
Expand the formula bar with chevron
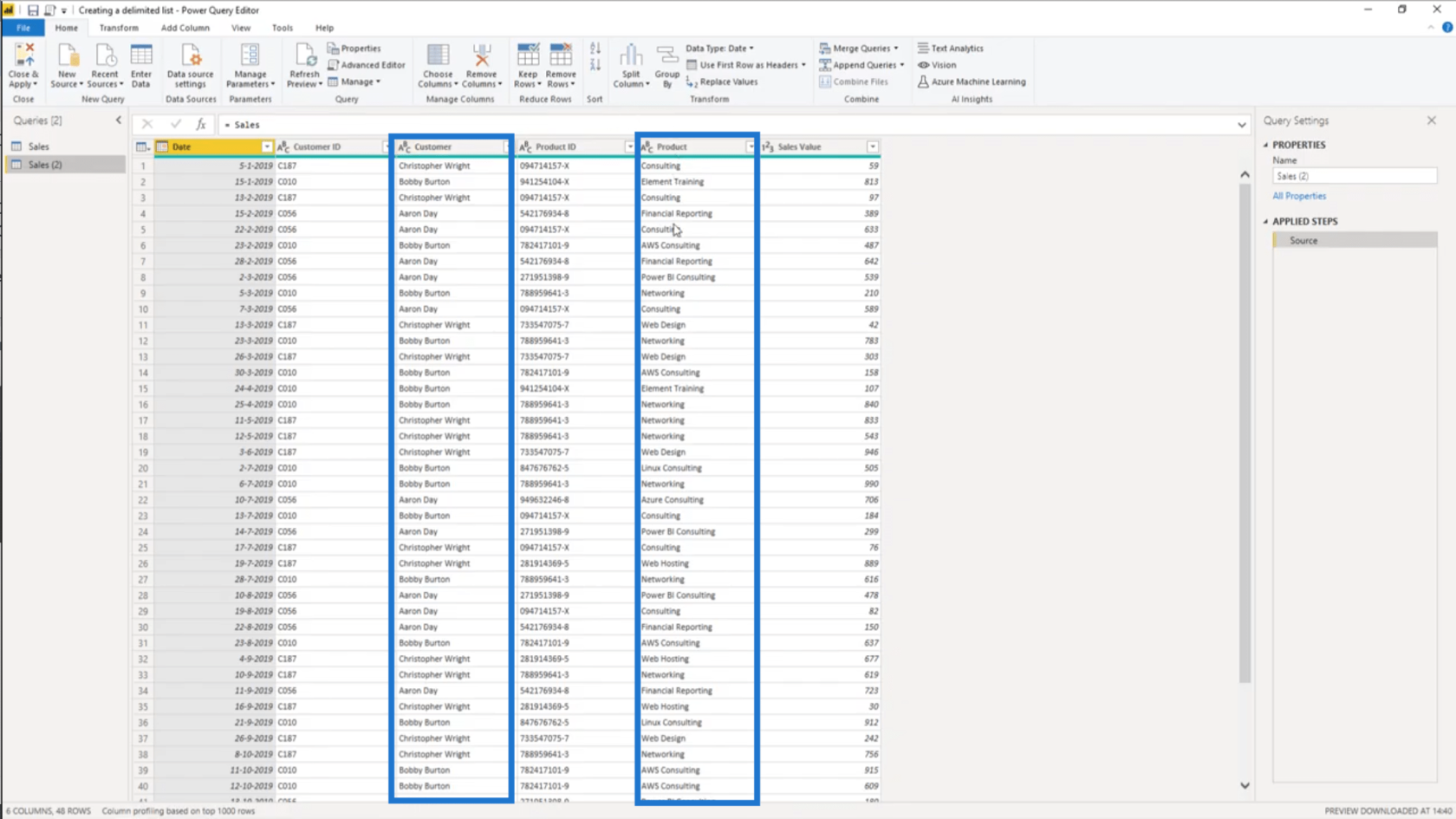click(1242, 125)
